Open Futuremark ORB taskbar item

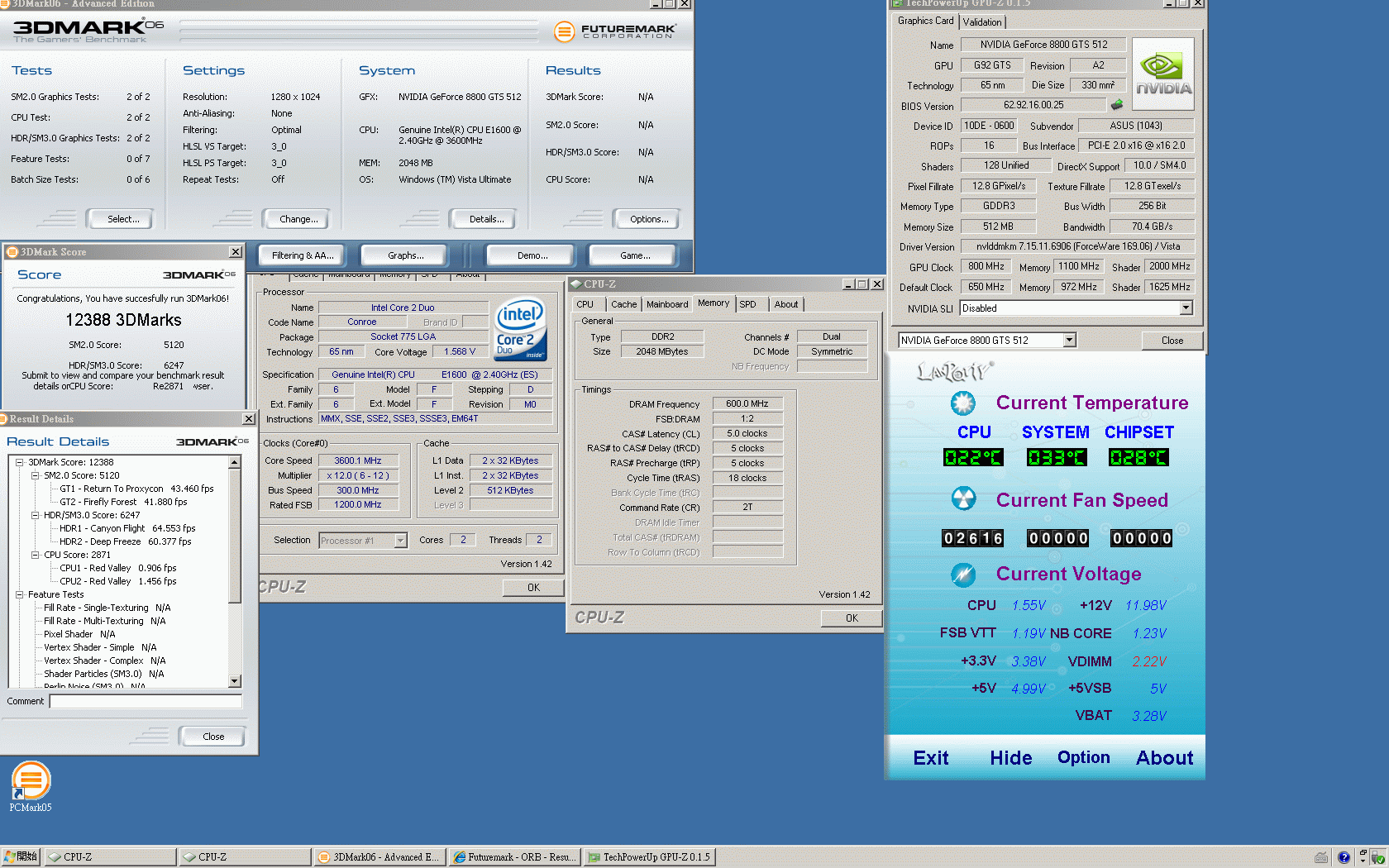click(514, 857)
